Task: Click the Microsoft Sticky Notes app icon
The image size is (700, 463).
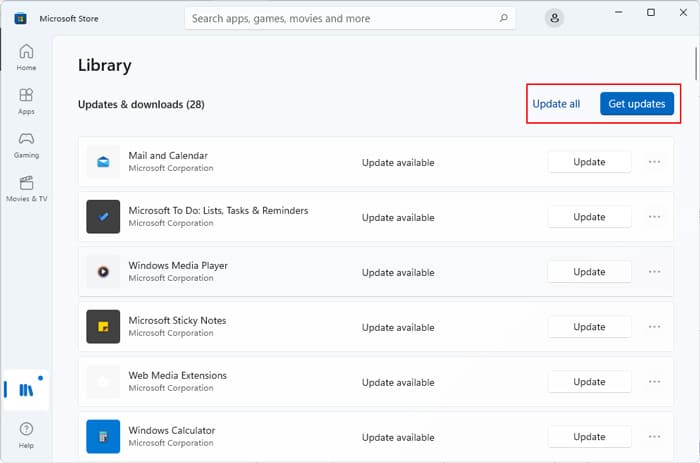Action: click(x=103, y=326)
